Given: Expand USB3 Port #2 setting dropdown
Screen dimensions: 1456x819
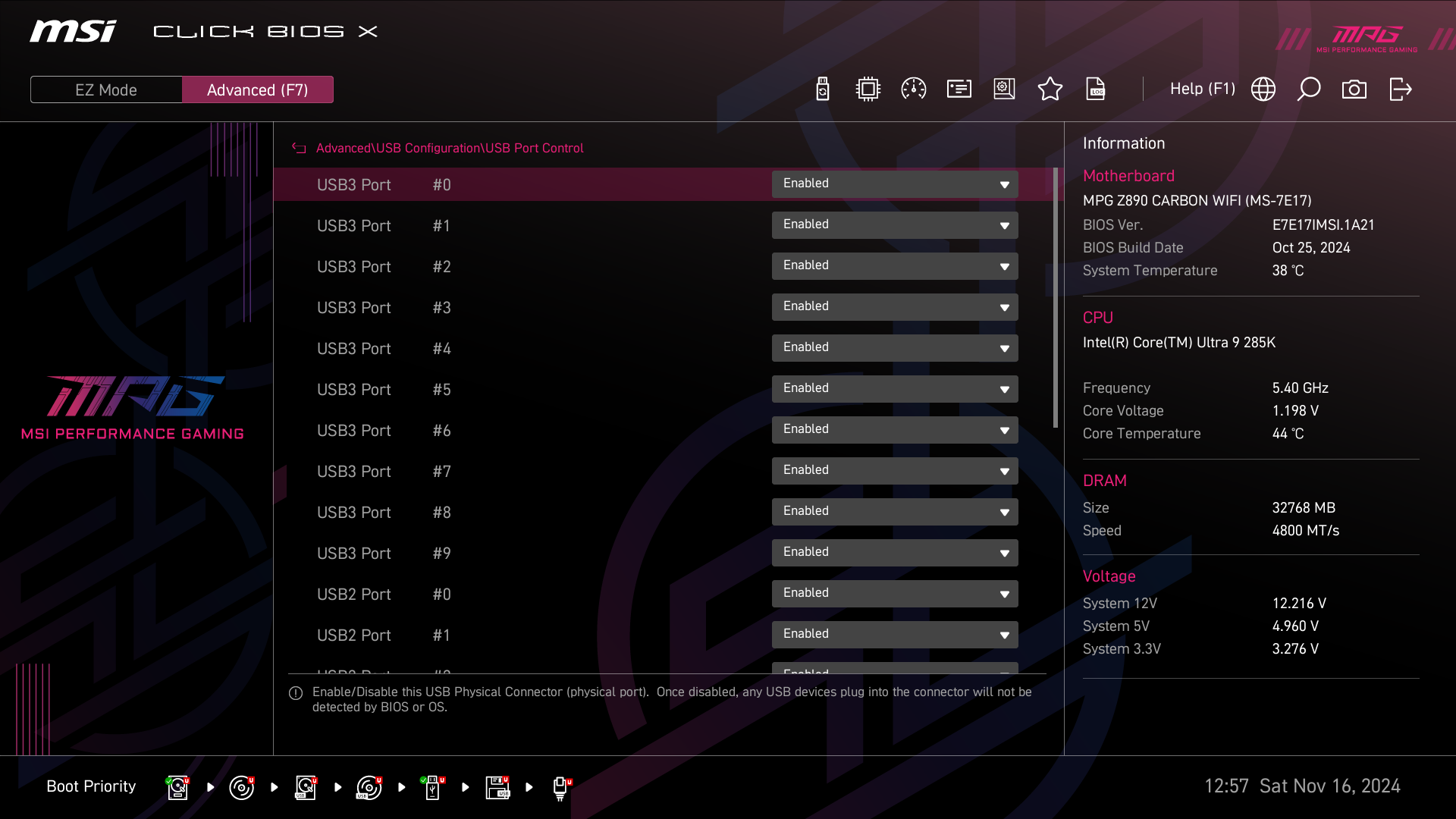Looking at the screenshot, I should point(895,266).
